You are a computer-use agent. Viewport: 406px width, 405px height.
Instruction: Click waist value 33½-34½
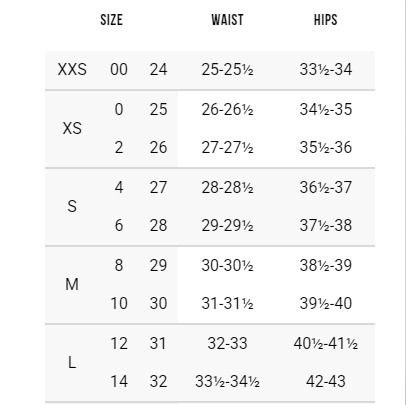point(227,381)
